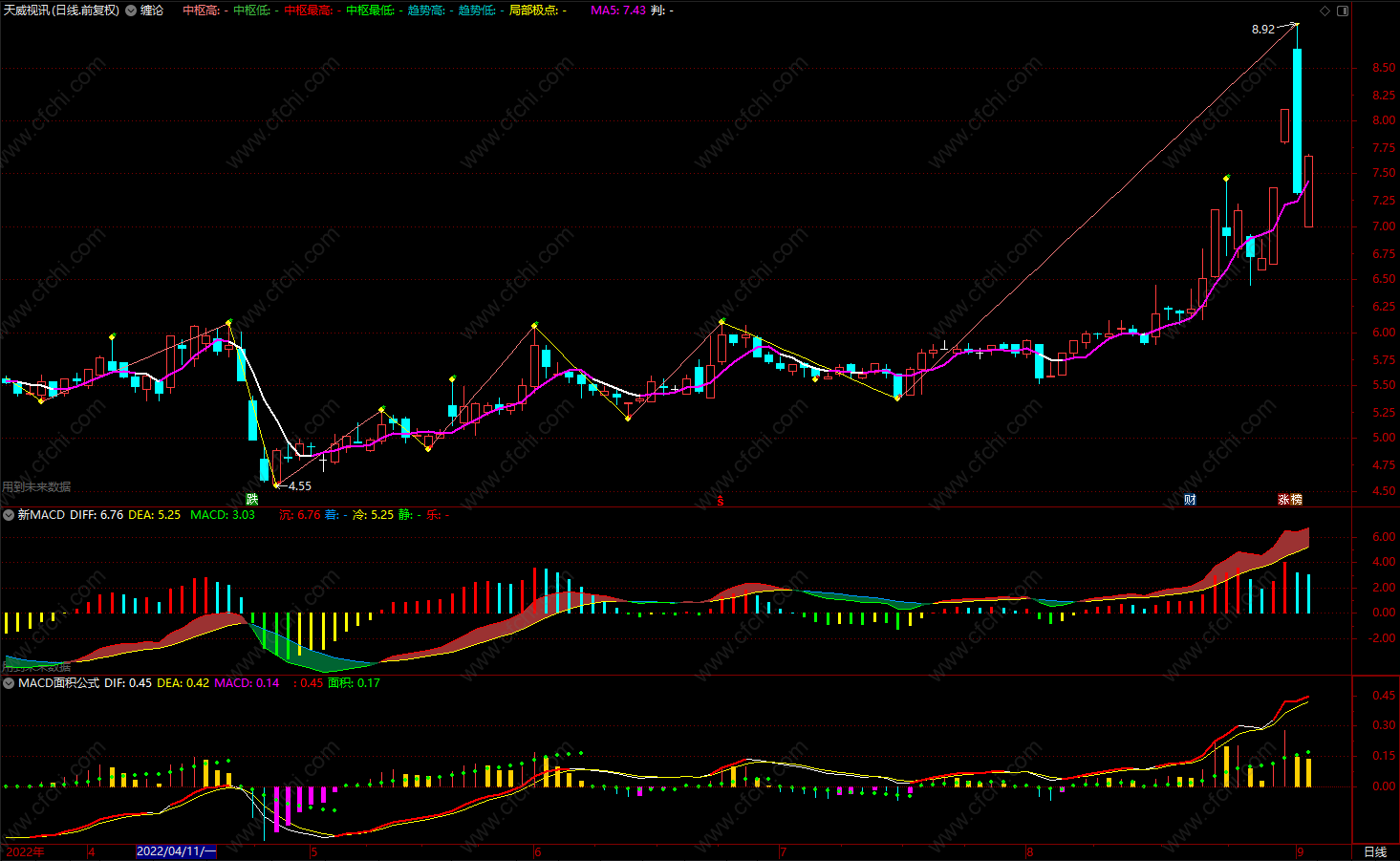Screen dimensions: 1400x861
Task: Click the 日线 period button at bottom right
Action: [x=1374, y=851]
